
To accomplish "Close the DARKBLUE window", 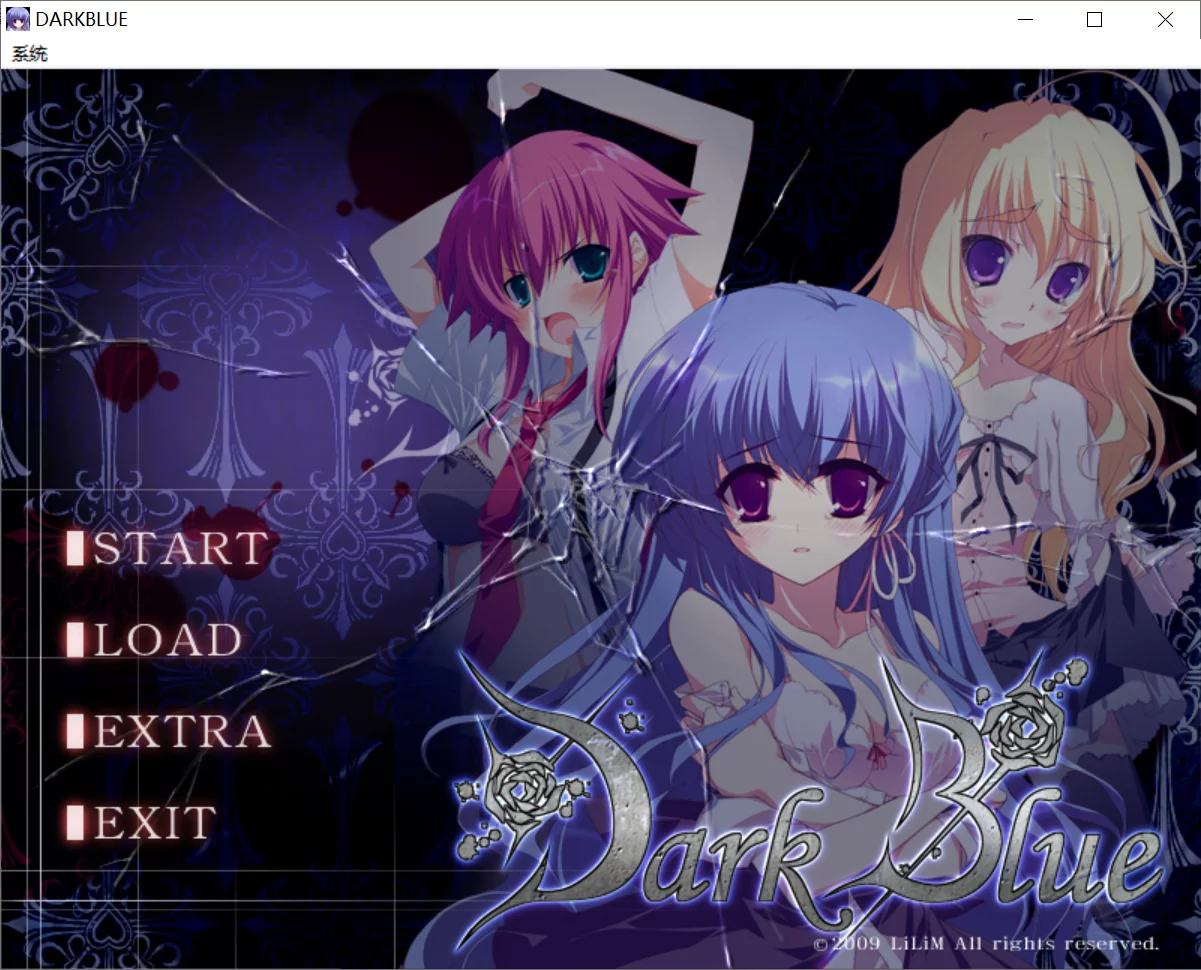I will click(1164, 19).
